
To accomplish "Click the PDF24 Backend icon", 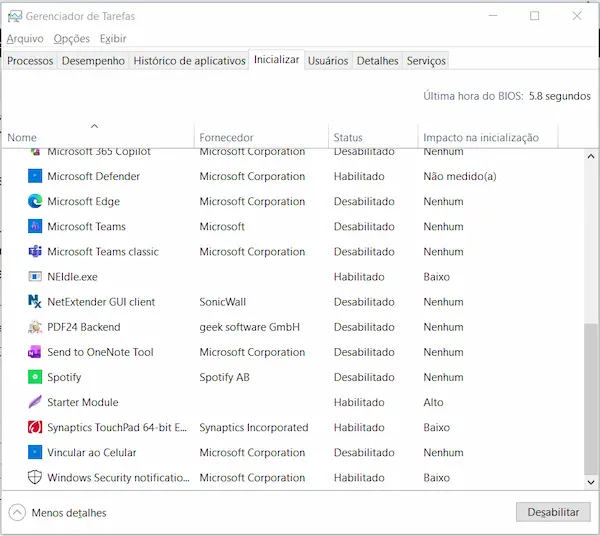I will (x=35, y=327).
